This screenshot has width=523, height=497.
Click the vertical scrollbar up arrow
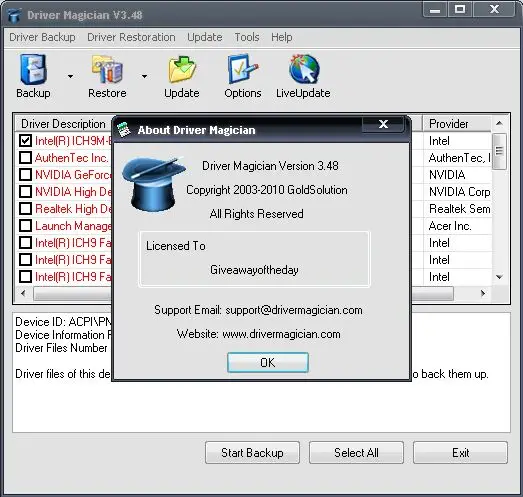(x=499, y=123)
